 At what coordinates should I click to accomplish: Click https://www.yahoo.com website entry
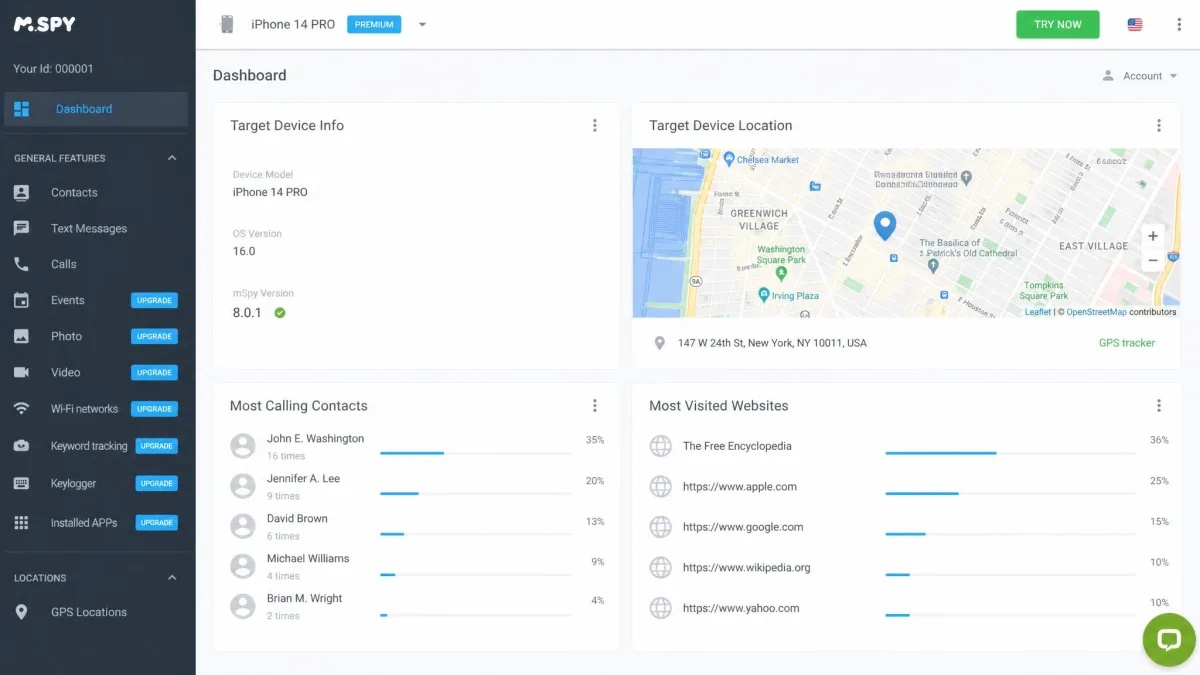click(741, 608)
